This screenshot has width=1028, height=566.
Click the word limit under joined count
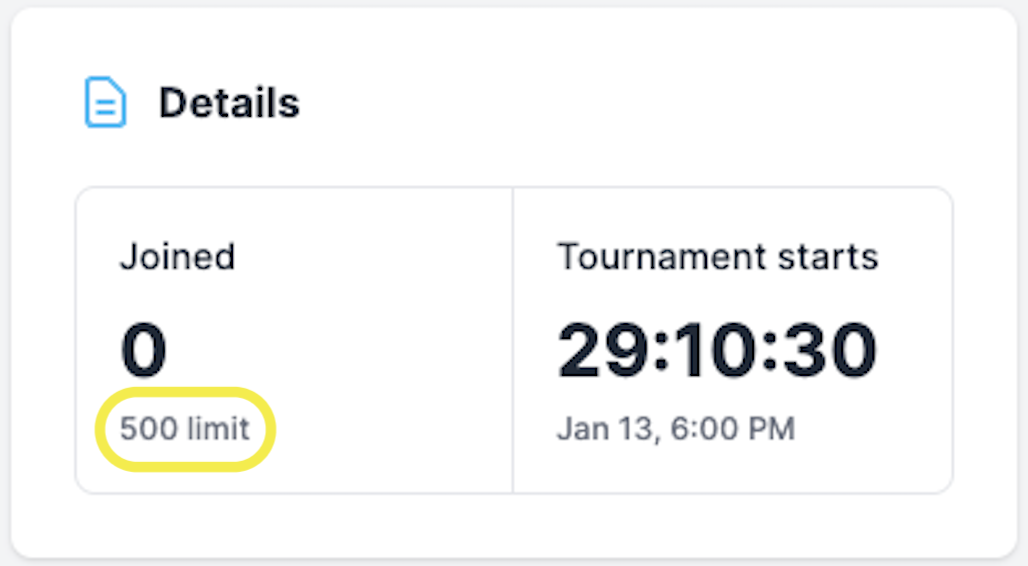pos(218,429)
